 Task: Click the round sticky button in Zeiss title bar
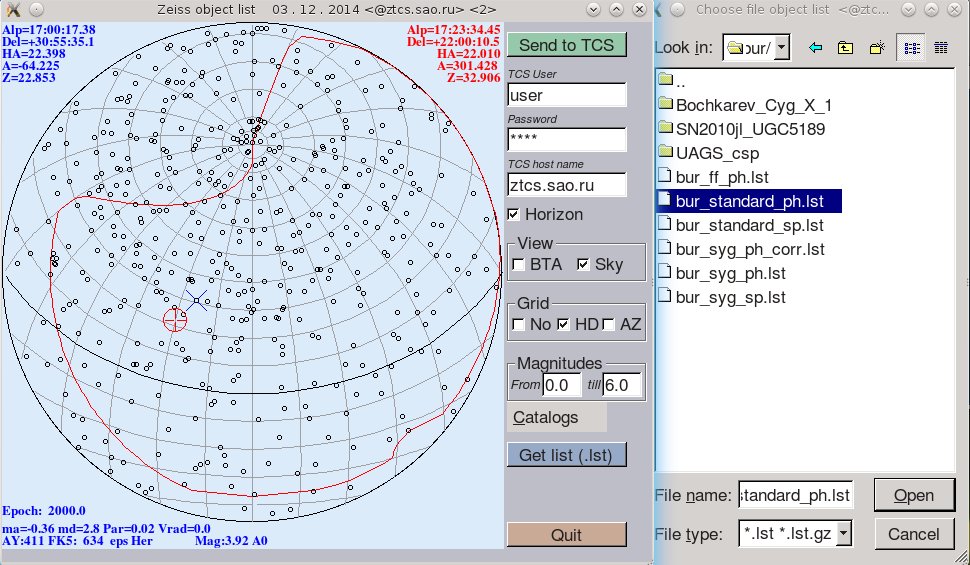click(x=36, y=9)
